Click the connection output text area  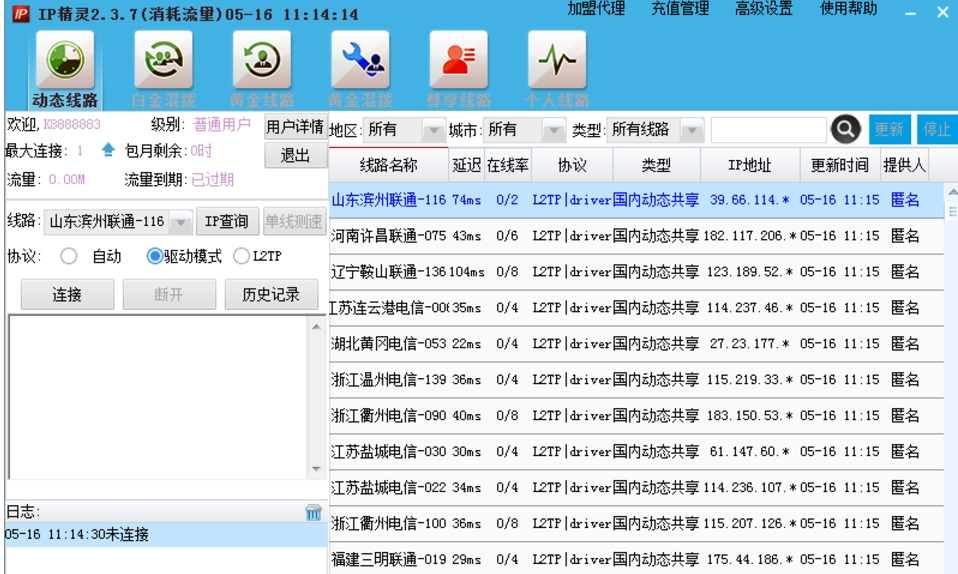point(158,397)
